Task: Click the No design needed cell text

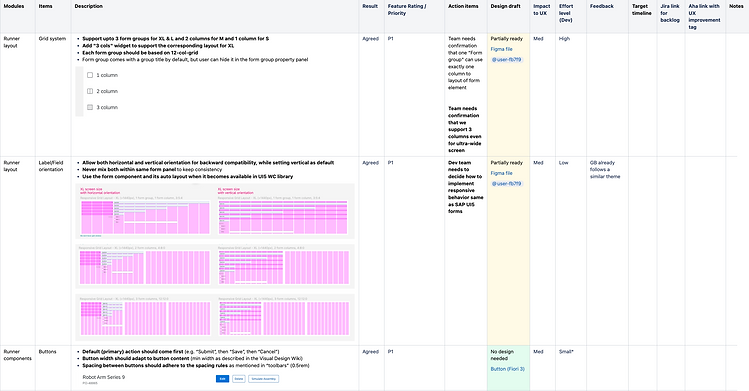Action: [502, 355]
